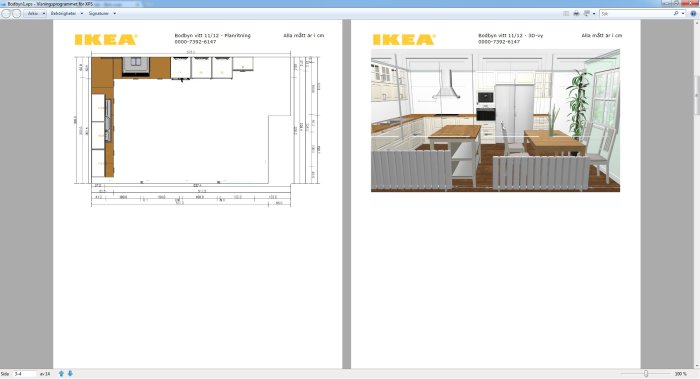Go to next page with down arrow

pyautogui.click(x=70, y=374)
